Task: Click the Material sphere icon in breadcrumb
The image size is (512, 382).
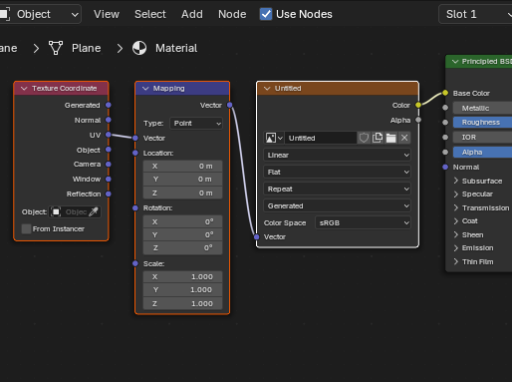Action: tap(139, 48)
